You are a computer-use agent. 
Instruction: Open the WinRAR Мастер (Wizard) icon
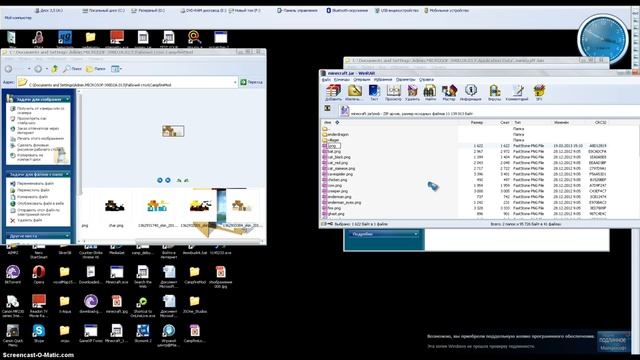(x=449, y=93)
